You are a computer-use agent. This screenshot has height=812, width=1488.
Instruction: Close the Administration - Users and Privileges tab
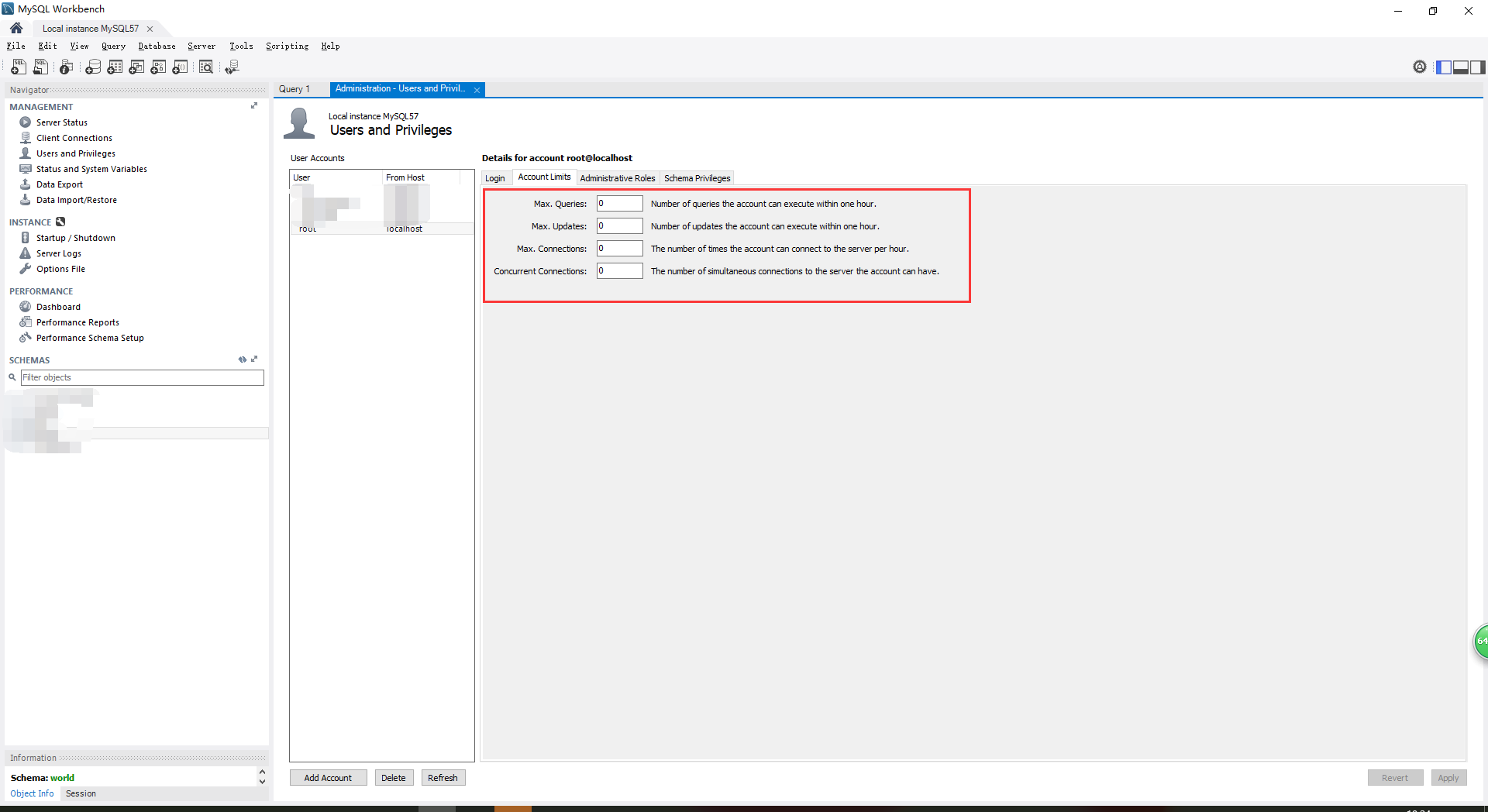pos(477,90)
